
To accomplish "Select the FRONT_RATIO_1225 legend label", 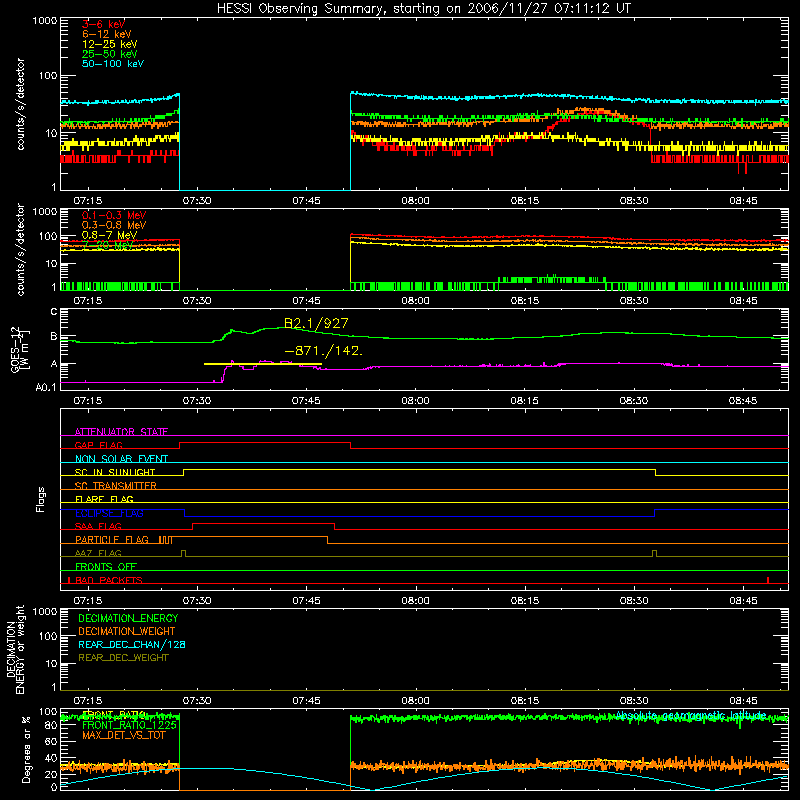I will click(x=129, y=725).
